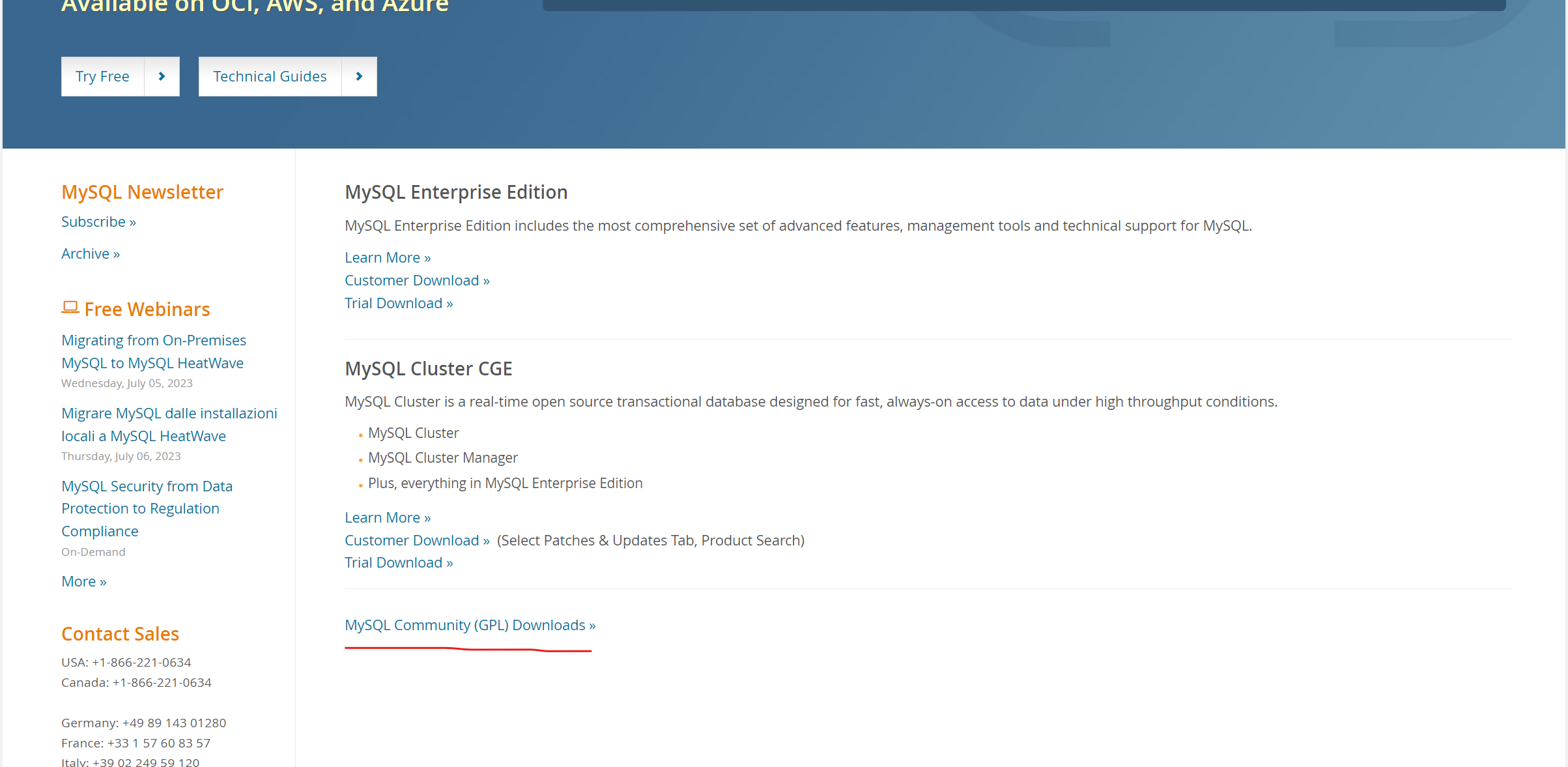Screen dimensions: 1568x767
Task: Open the MySQL Security from Data Protection webinar
Action: [x=147, y=508]
